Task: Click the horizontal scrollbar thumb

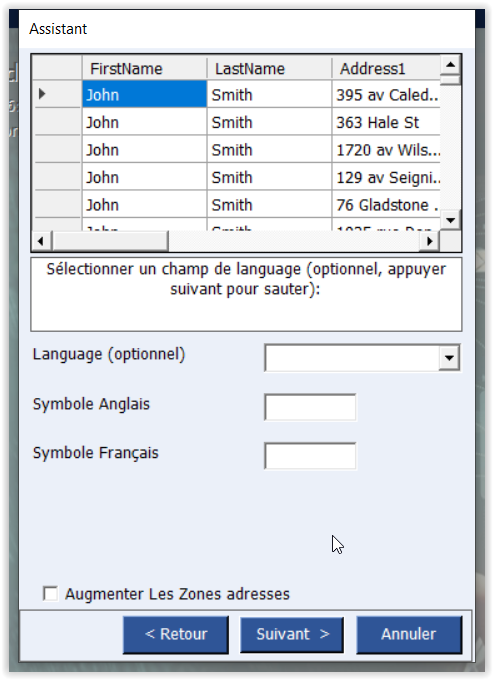Action: [x=110, y=241]
